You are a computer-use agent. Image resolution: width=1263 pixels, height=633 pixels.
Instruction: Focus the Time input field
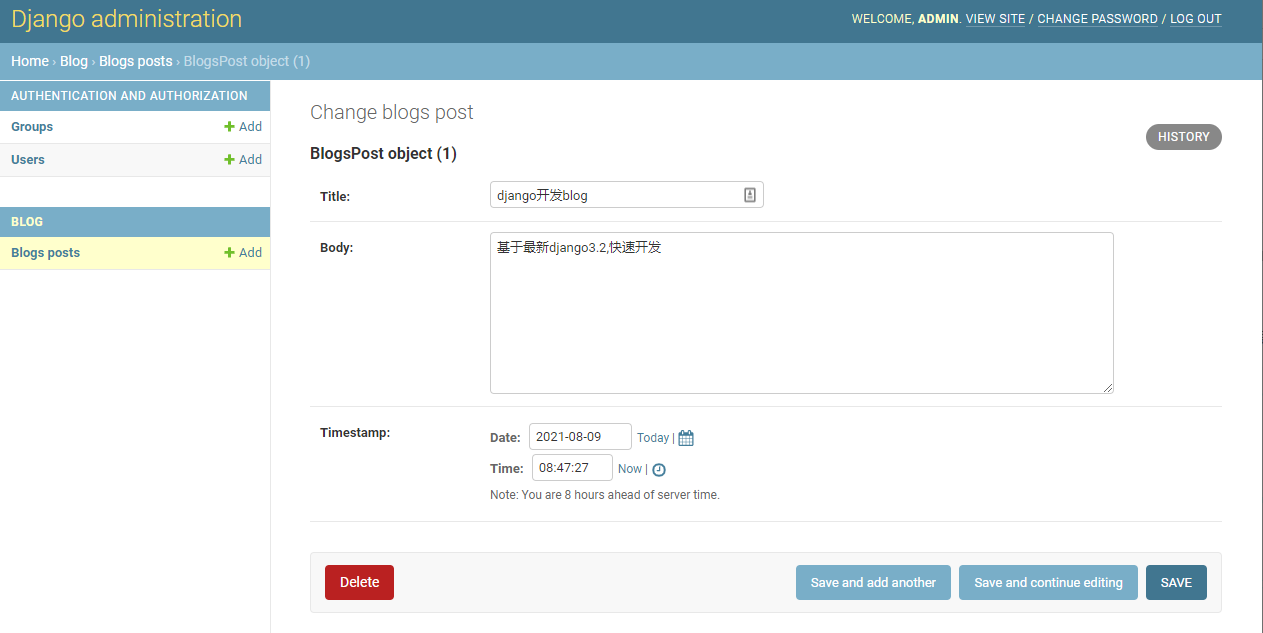(572, 468)
